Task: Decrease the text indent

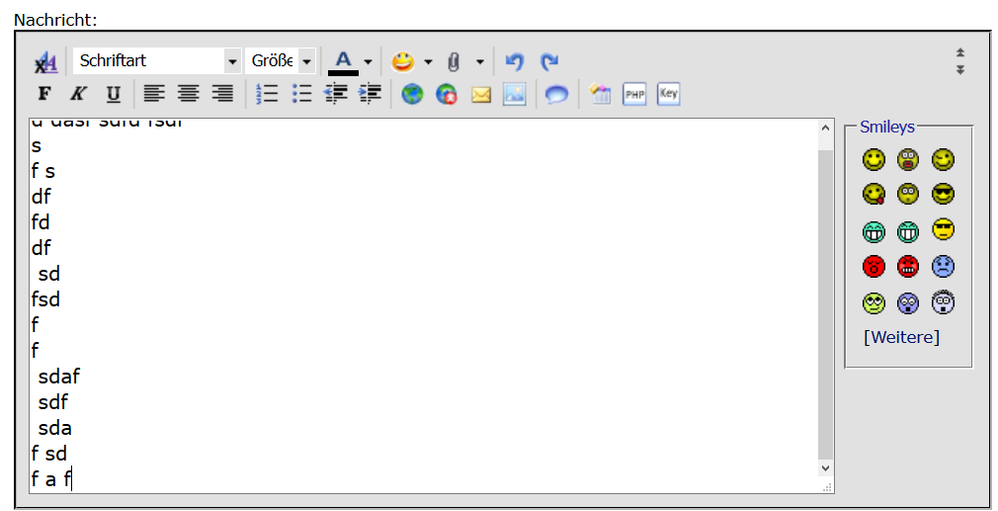Action: coord(335,94)
